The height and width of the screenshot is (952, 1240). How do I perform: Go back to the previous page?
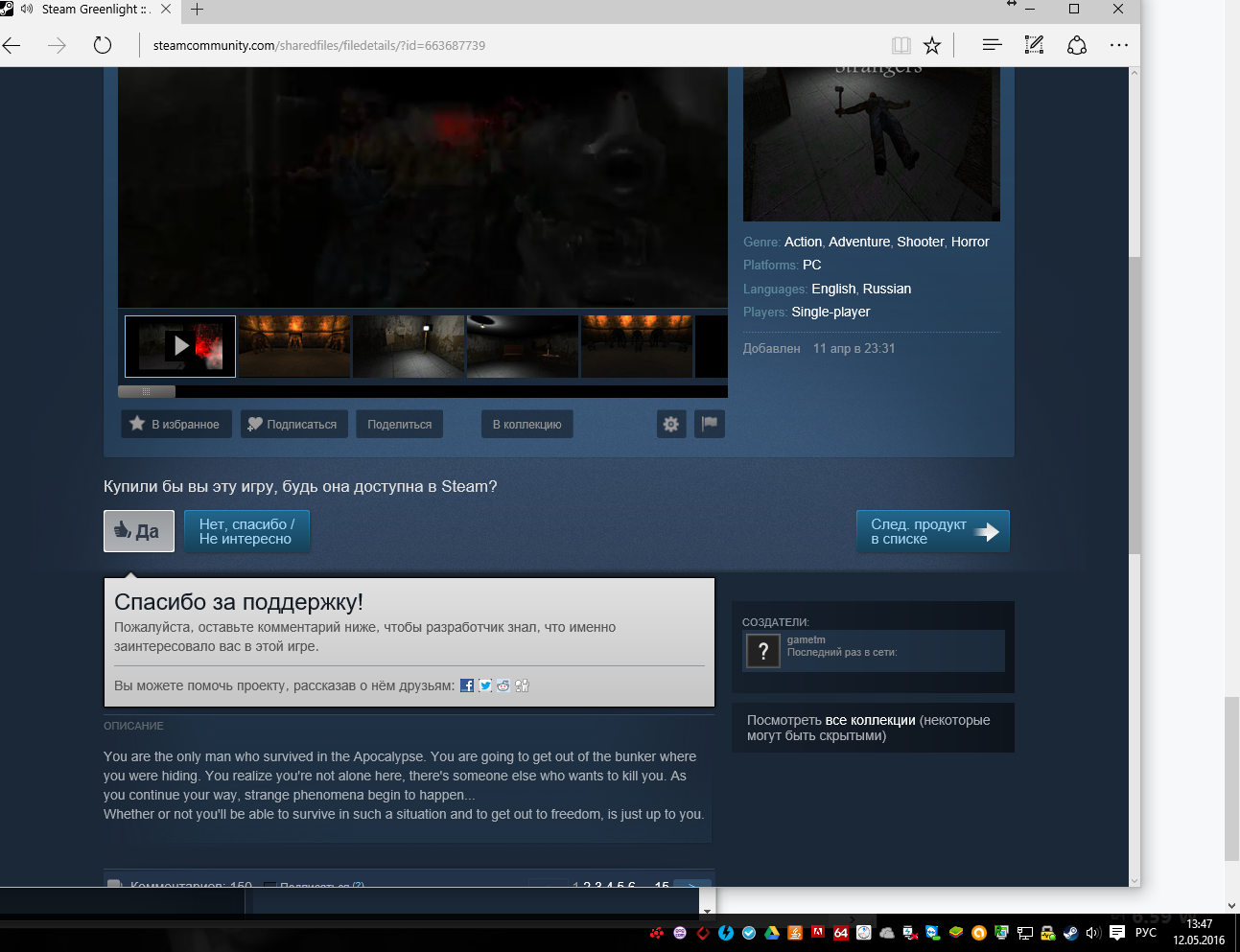coord(12,45)
